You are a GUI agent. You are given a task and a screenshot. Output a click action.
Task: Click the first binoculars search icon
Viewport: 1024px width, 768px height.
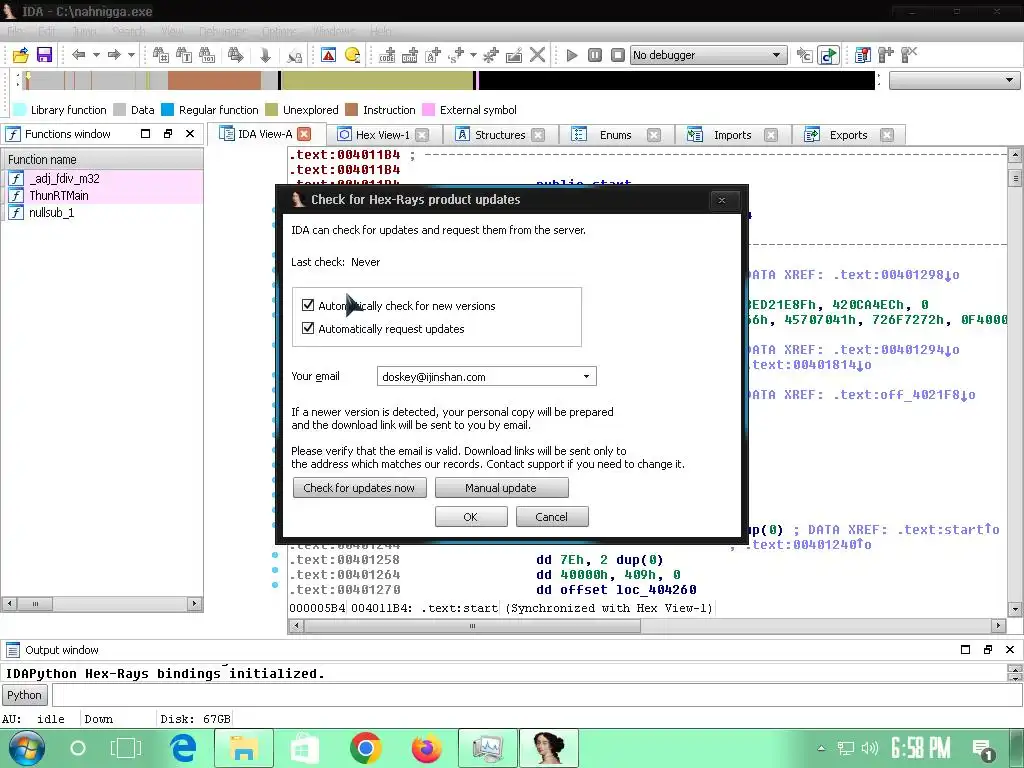tap(161, 55)
